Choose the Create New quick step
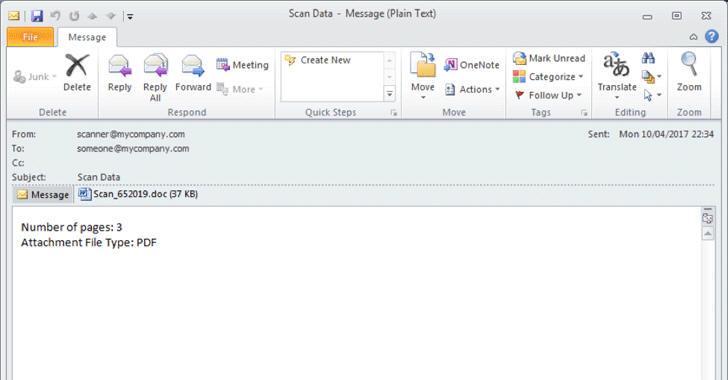The height and width of the screenshot is (380, 728). [x=318, y=60]
